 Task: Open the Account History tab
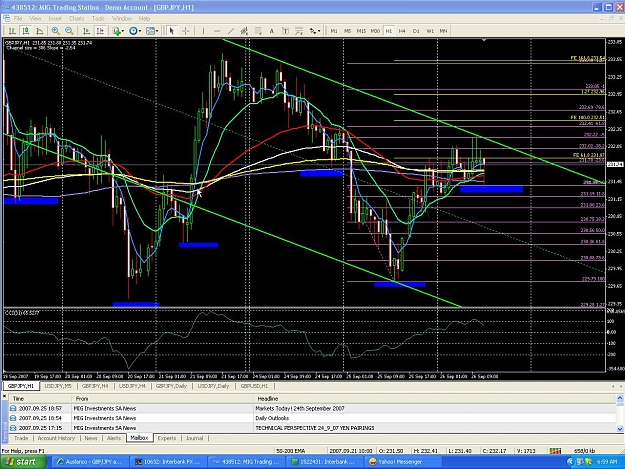(x=56, y=438)
